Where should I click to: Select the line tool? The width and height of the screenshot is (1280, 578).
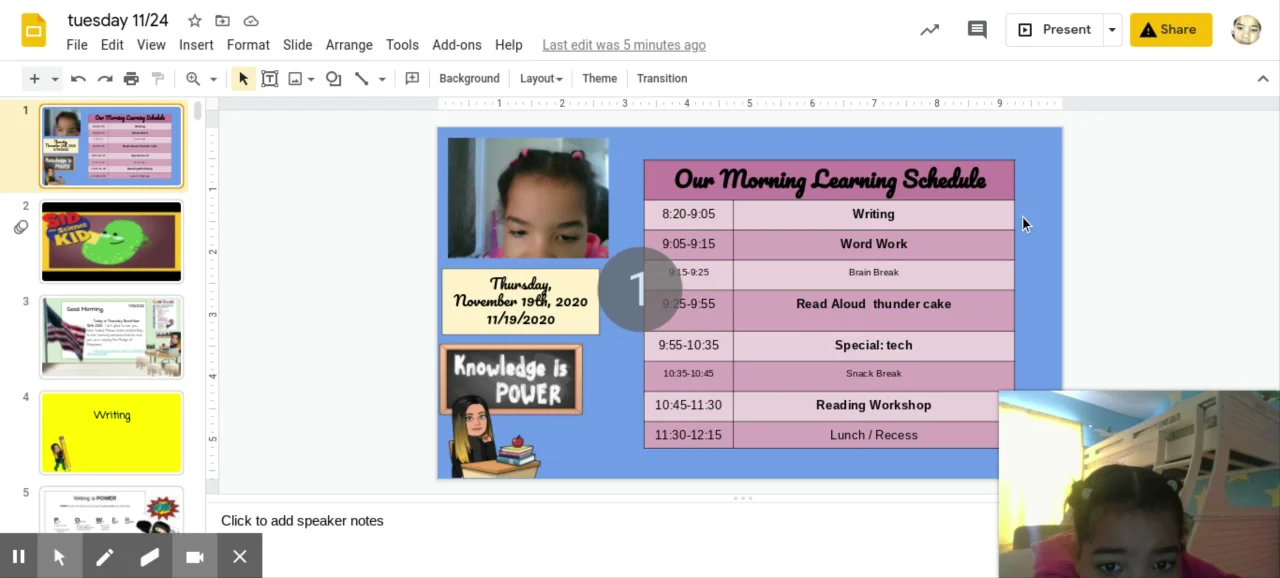click(x=362, y=78)
